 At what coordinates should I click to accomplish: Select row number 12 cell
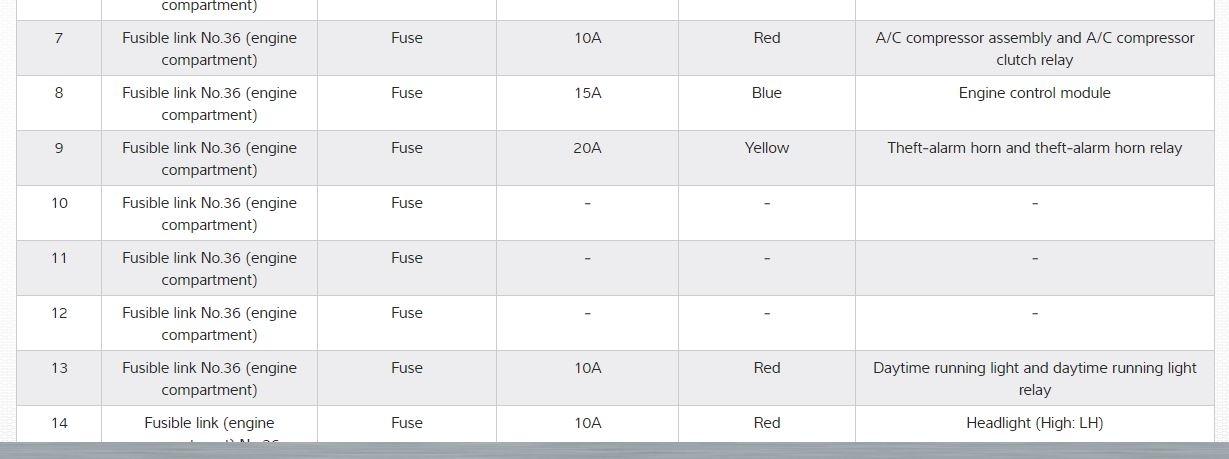[x=59, y=313]
